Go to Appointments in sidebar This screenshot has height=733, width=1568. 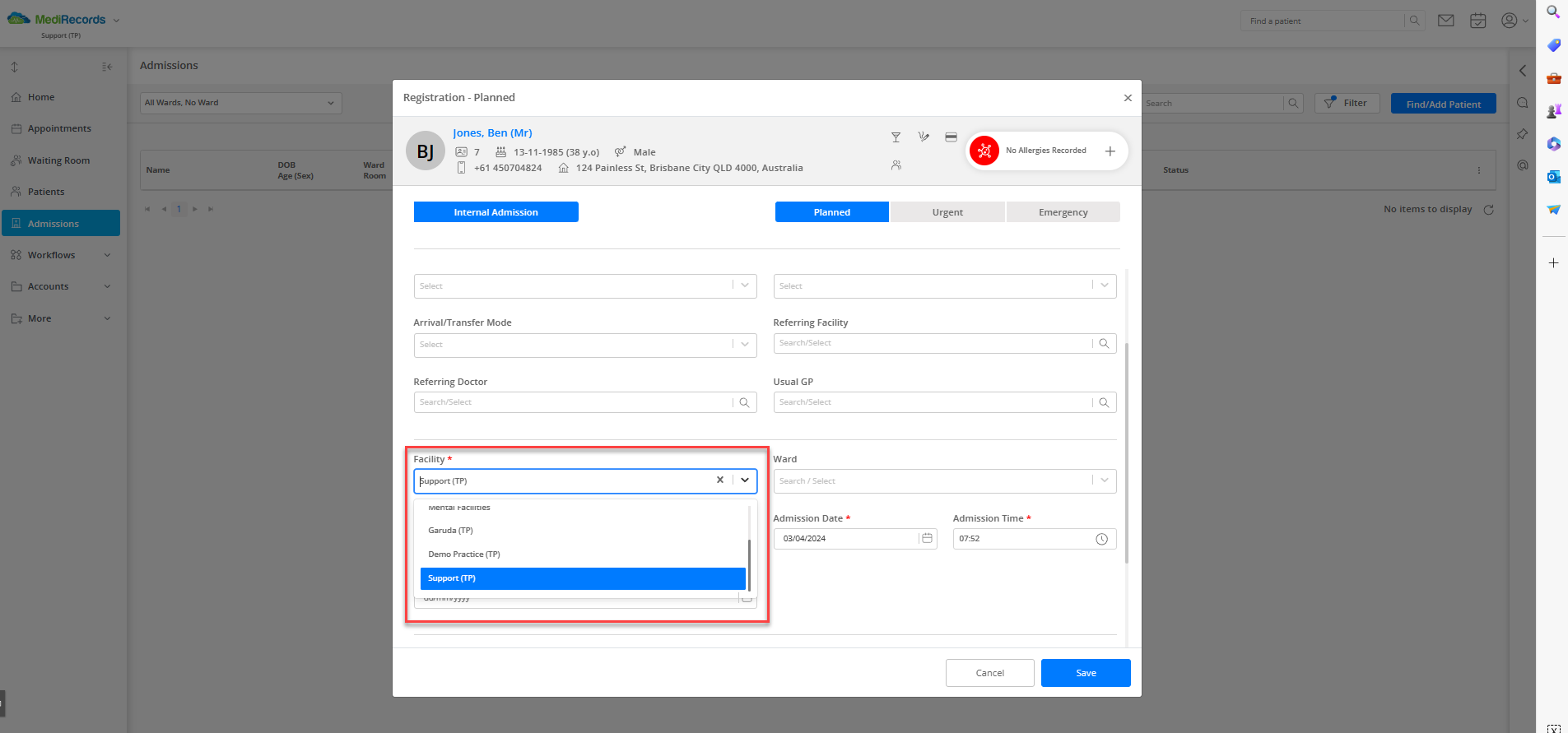61,128
